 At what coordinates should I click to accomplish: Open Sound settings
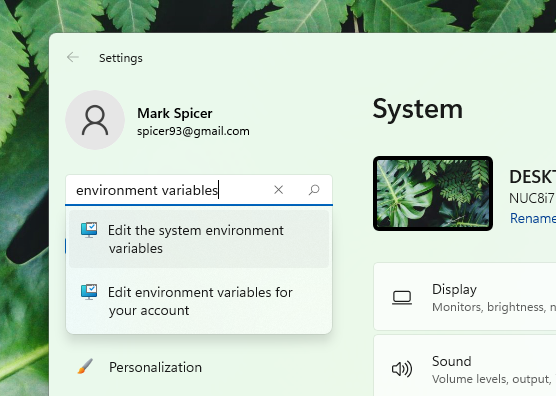(465, 366)
